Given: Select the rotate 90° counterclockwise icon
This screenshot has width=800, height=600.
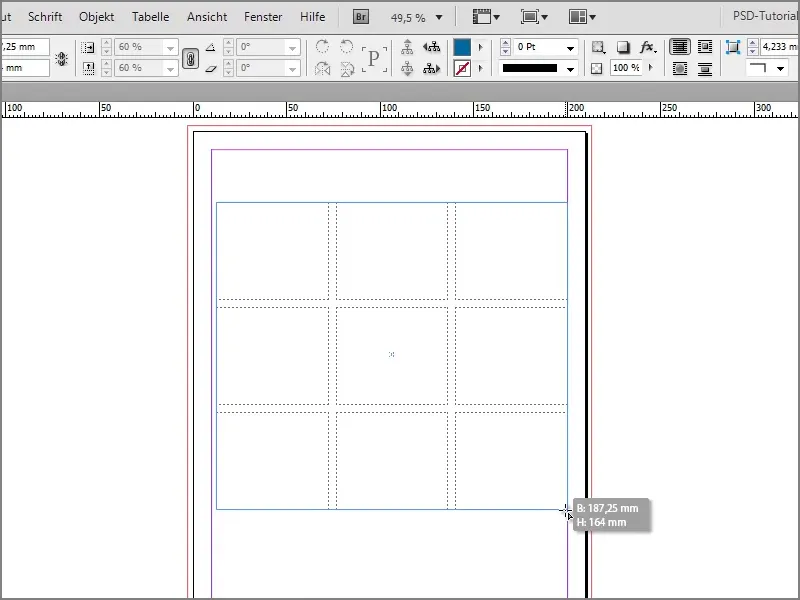Looking at the screenshot, I should tap(346, 47).
